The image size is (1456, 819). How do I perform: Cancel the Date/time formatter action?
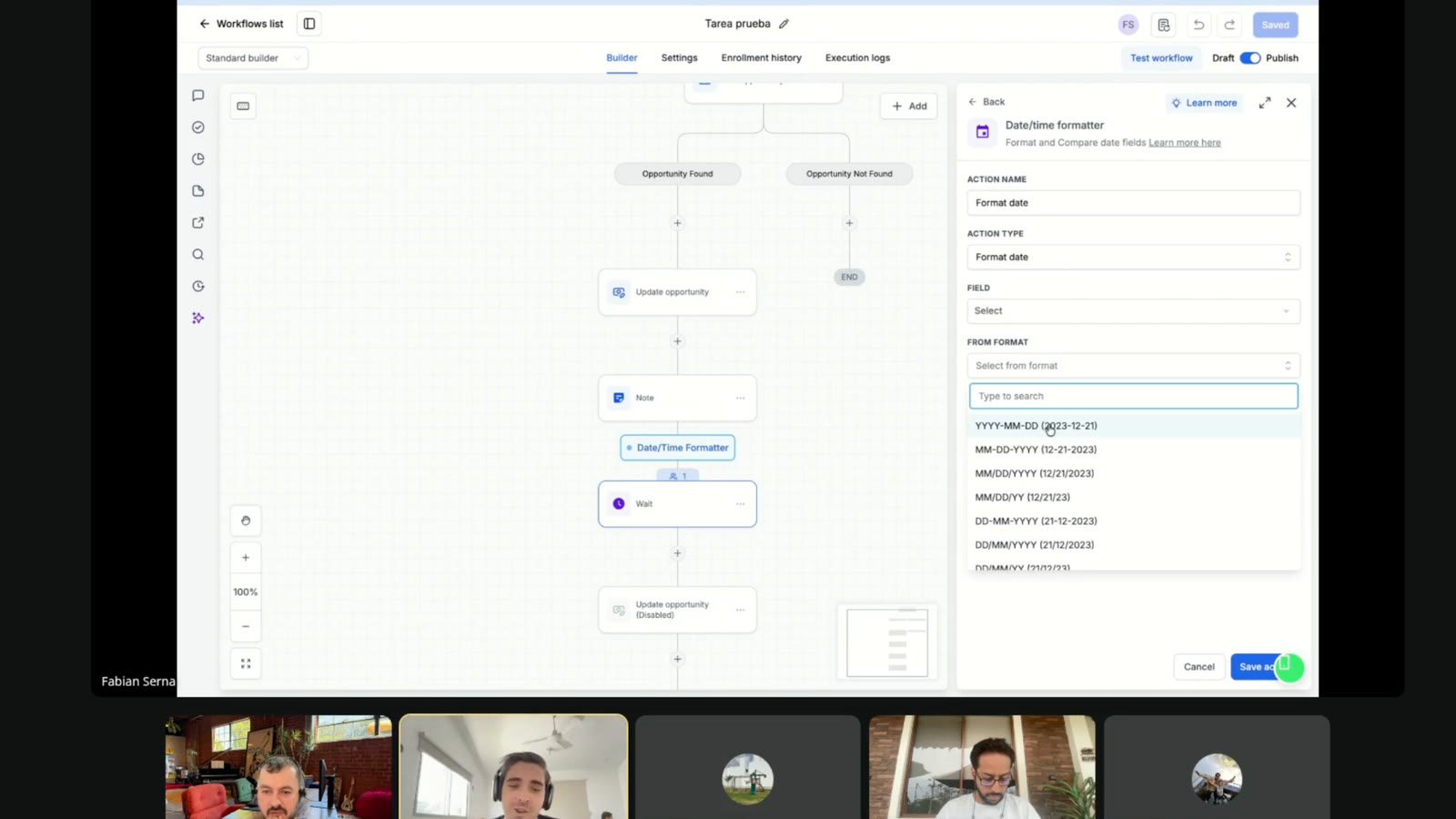click(x=1199, y=667)
